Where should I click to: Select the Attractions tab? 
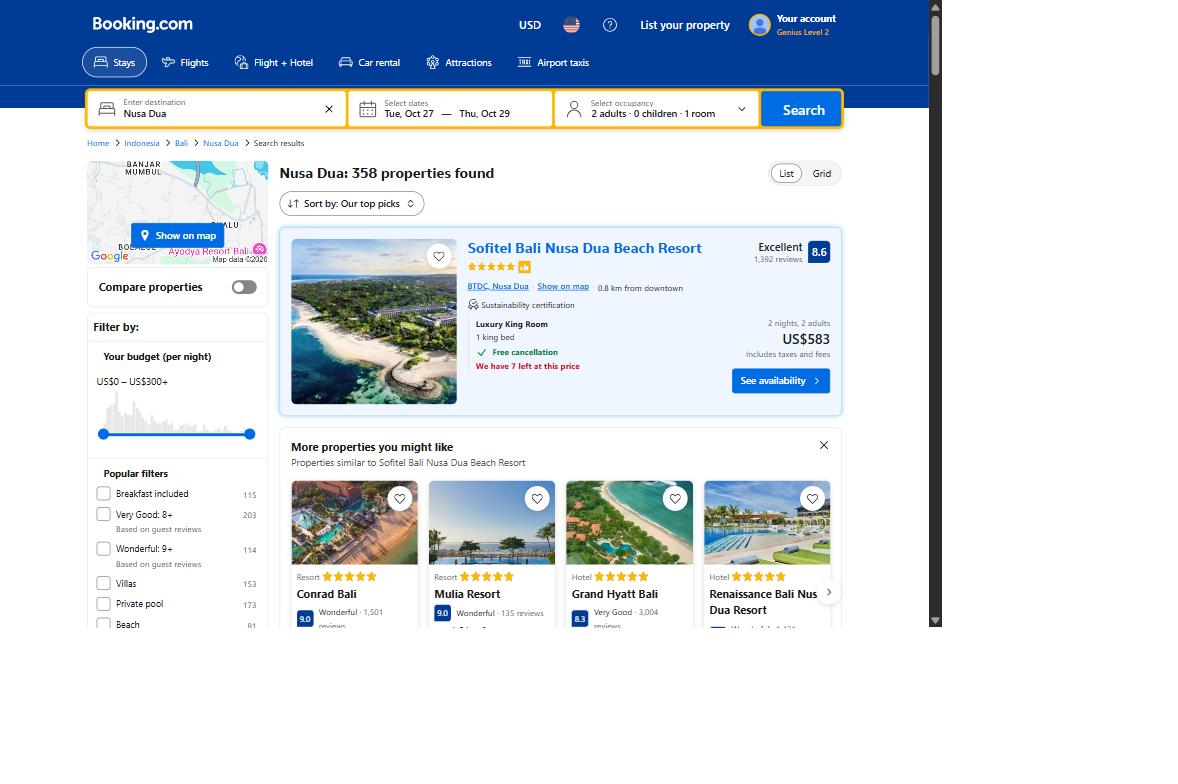(458, 62)
